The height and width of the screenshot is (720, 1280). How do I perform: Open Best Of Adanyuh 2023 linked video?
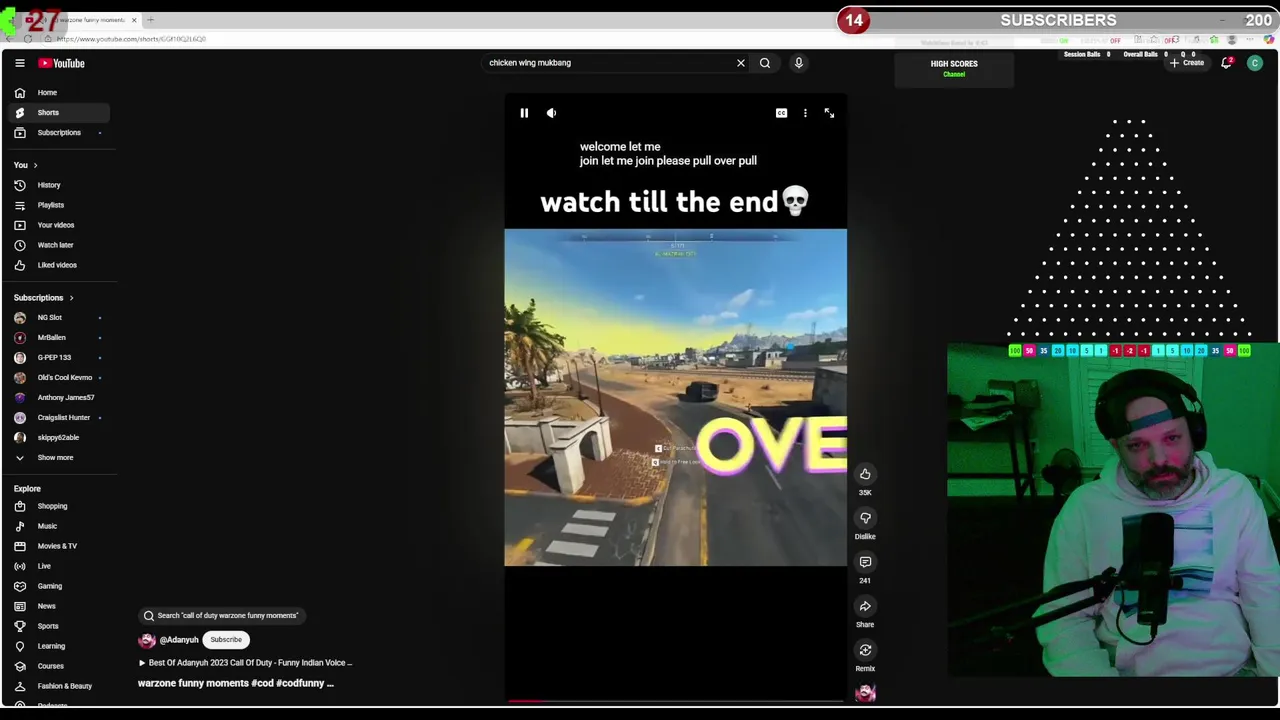(245, 663)
